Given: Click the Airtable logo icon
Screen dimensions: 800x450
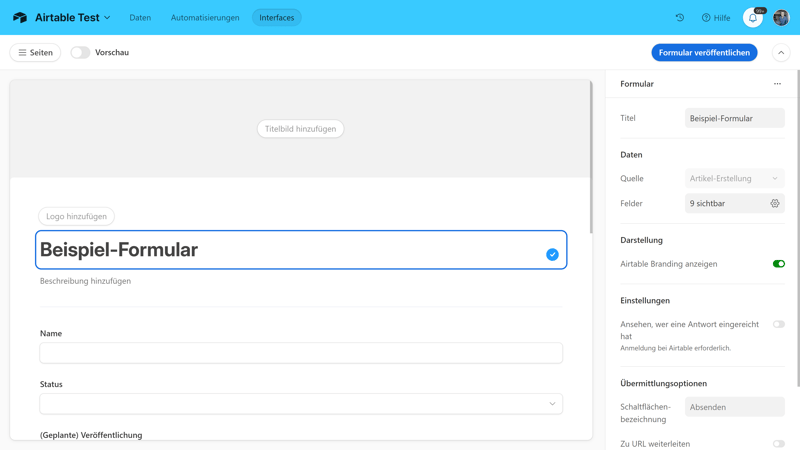Looking at the screenshot, I should 20,17.
